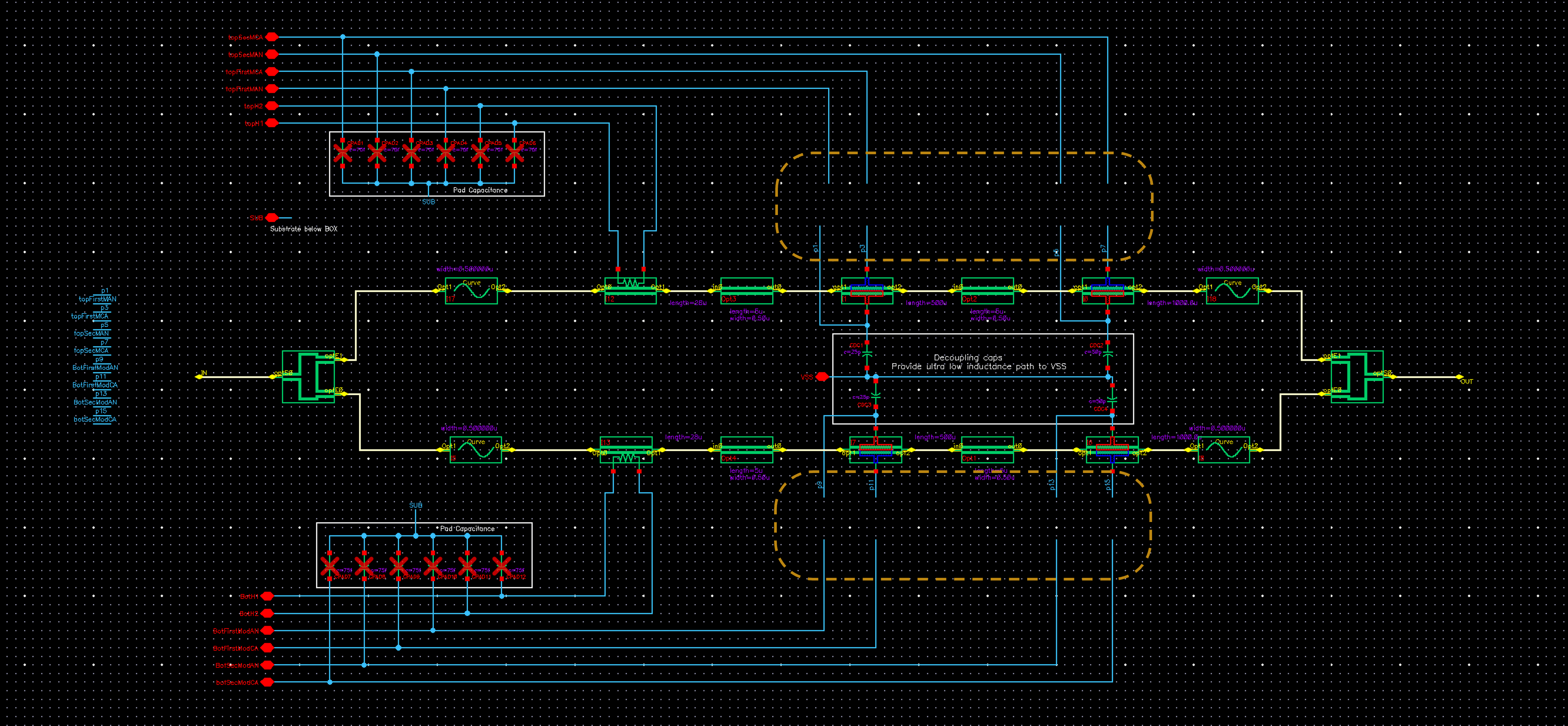Image resolution: width=1568 pixels, height=726 pixels.
Task: Select the Curve waveguide instance I8
Action: (1223, 450)
